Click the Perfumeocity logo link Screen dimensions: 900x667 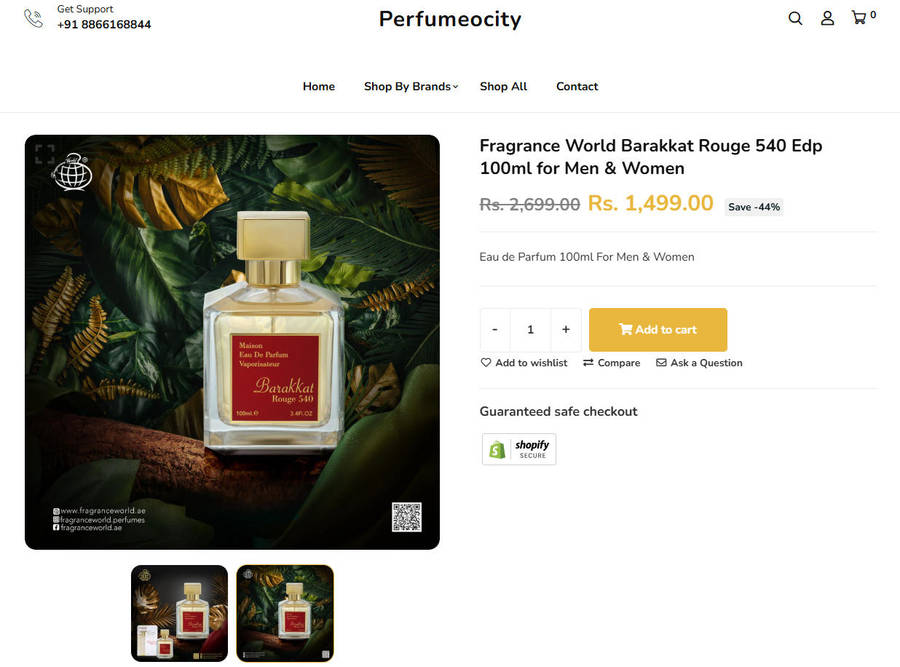[449, 18]
